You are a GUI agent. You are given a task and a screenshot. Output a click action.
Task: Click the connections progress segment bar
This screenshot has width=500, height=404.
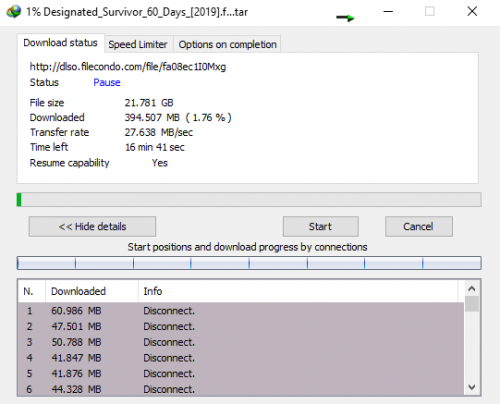[x=249, y=263]
